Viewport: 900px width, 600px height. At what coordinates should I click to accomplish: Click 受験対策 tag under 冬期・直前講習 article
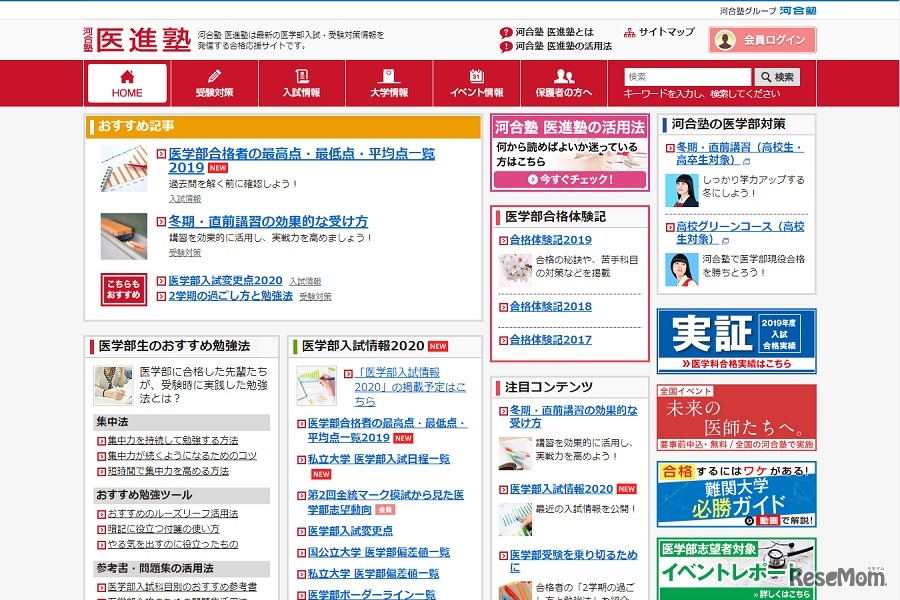point(185,253)
